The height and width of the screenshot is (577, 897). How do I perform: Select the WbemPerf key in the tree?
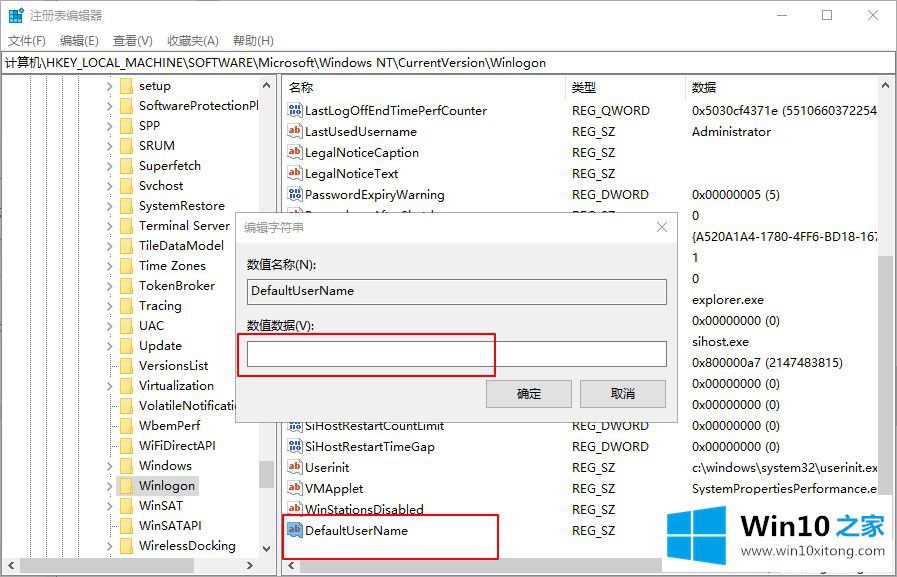point(169,425)
